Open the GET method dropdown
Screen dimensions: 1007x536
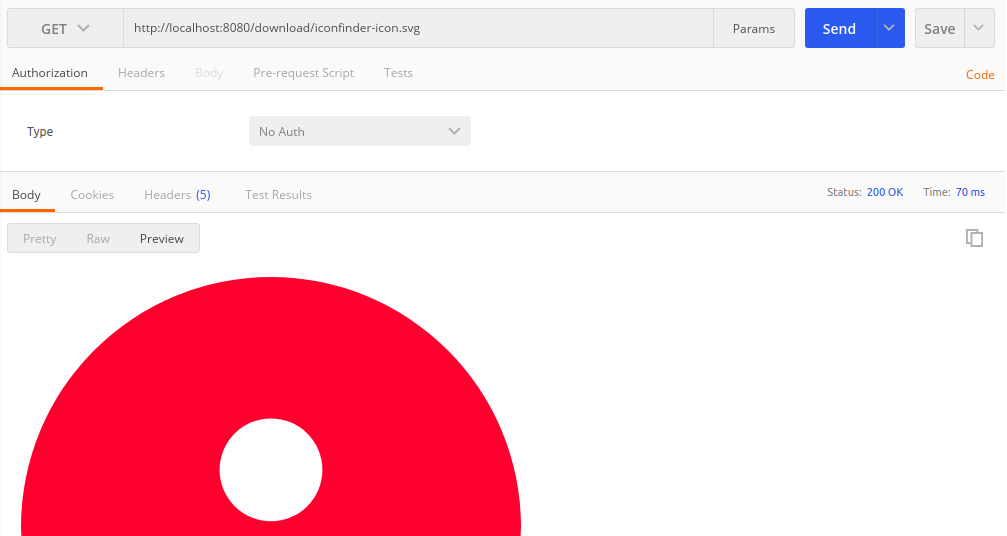coord(65,28)
